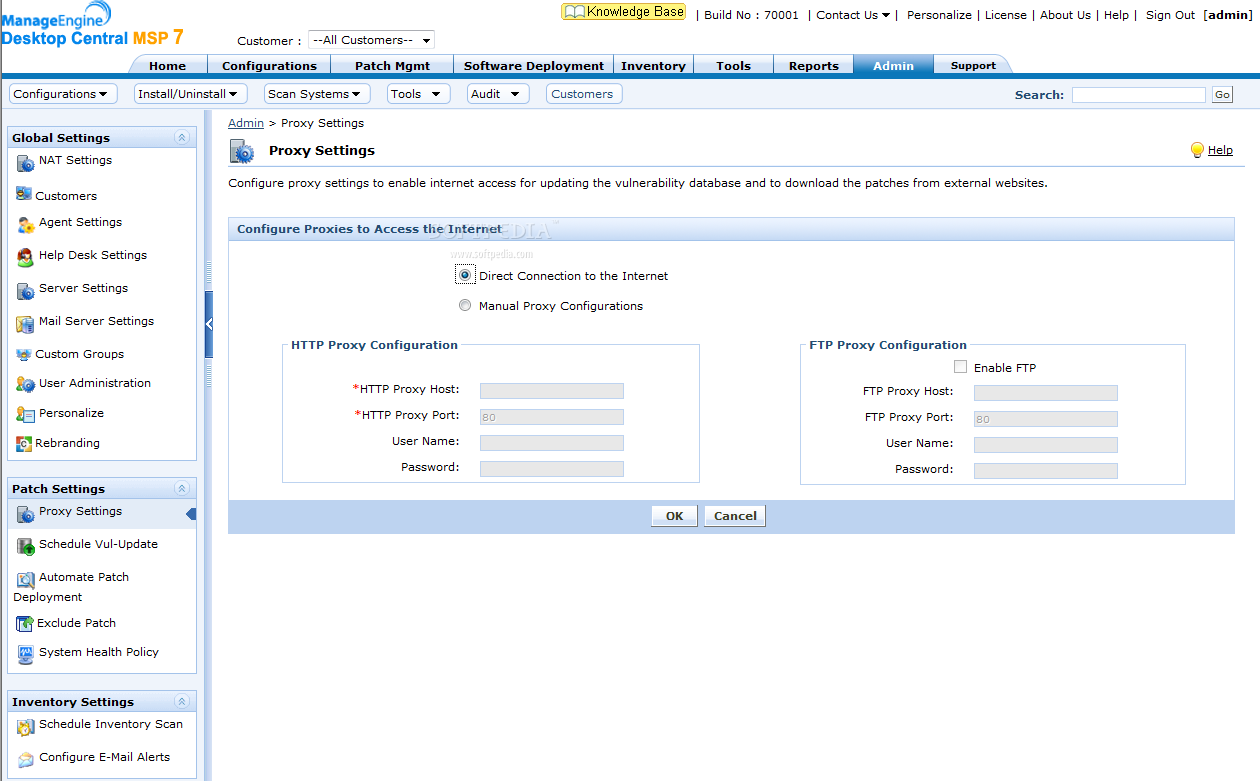The image size is (1260, 781).
Task: Click the Sign Out link
Action: click(x=1170, y=15)
